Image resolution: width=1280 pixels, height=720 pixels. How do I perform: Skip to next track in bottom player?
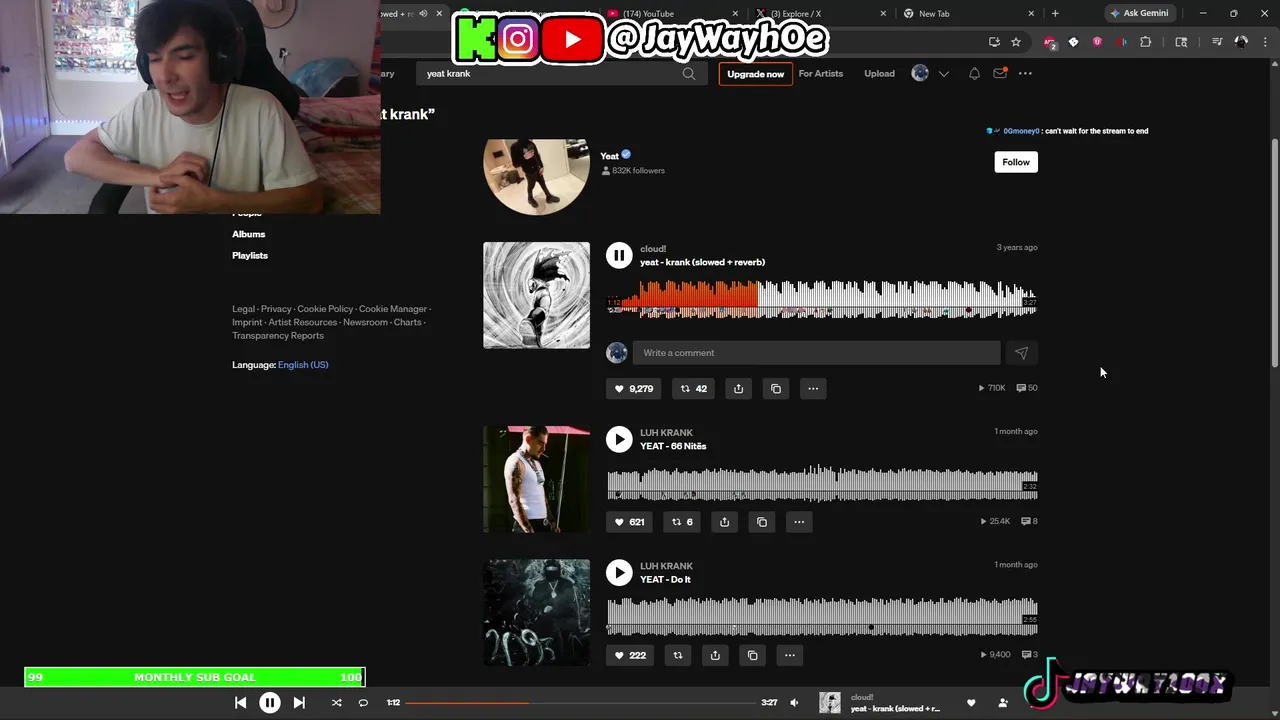pyautogui.click(x=299, y=703)
